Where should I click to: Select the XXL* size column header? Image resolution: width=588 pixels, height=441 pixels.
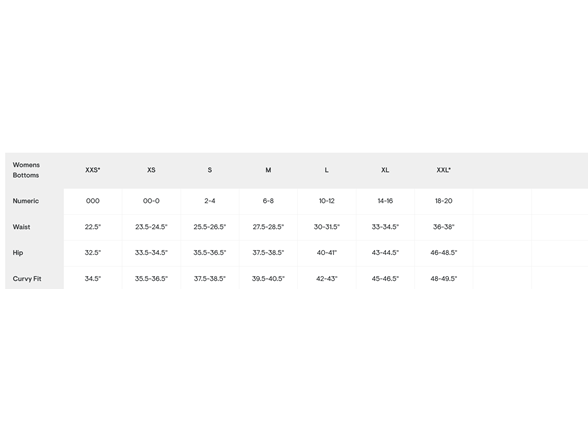click(444, 170)
